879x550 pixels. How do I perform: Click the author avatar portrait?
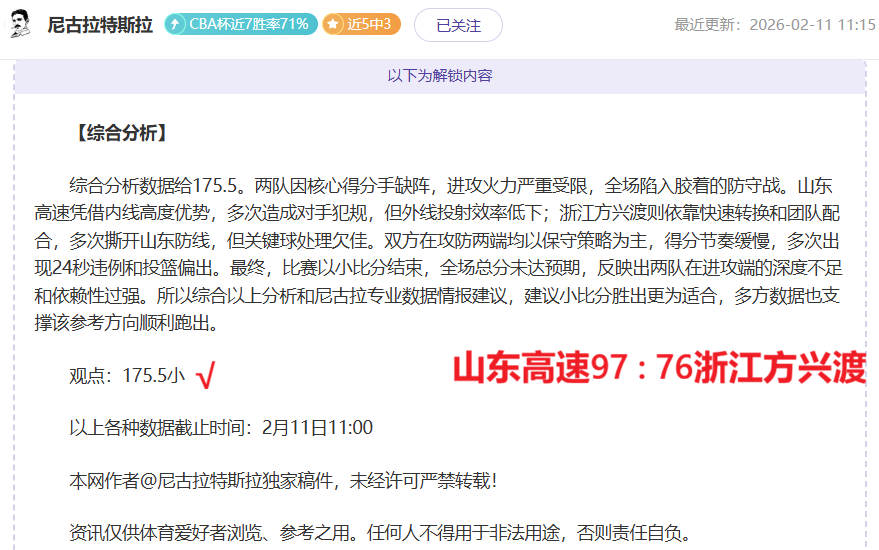coord(20,24)
